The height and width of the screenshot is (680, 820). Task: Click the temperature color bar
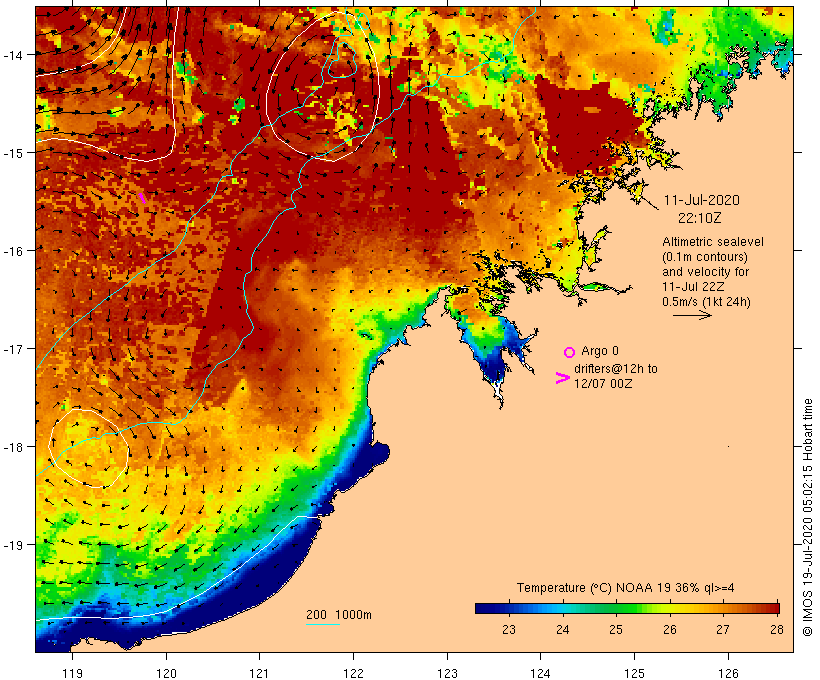[x=627, y=608]
